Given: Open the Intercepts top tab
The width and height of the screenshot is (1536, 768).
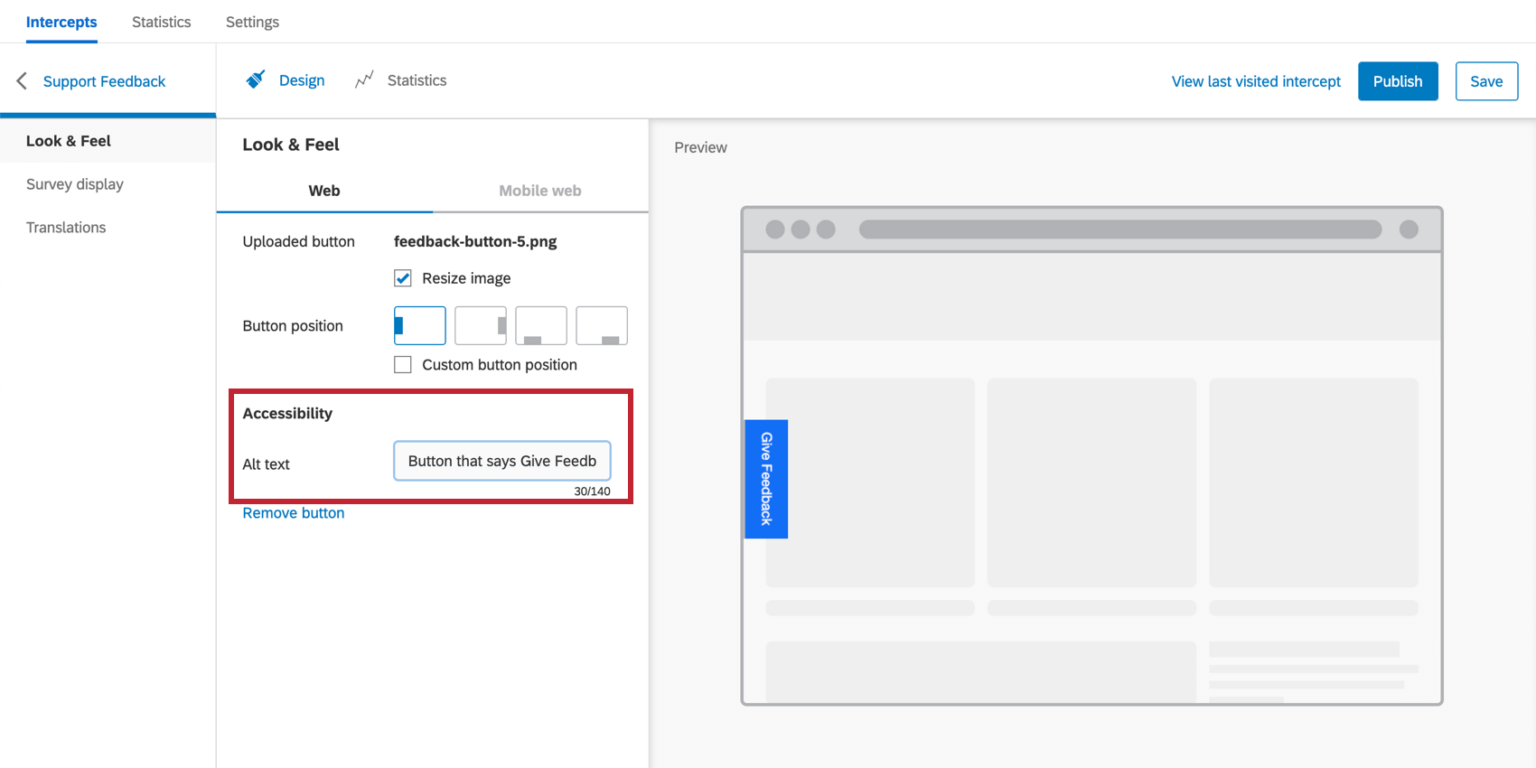Looking at the screenshot, I should [x=62, y=22].
